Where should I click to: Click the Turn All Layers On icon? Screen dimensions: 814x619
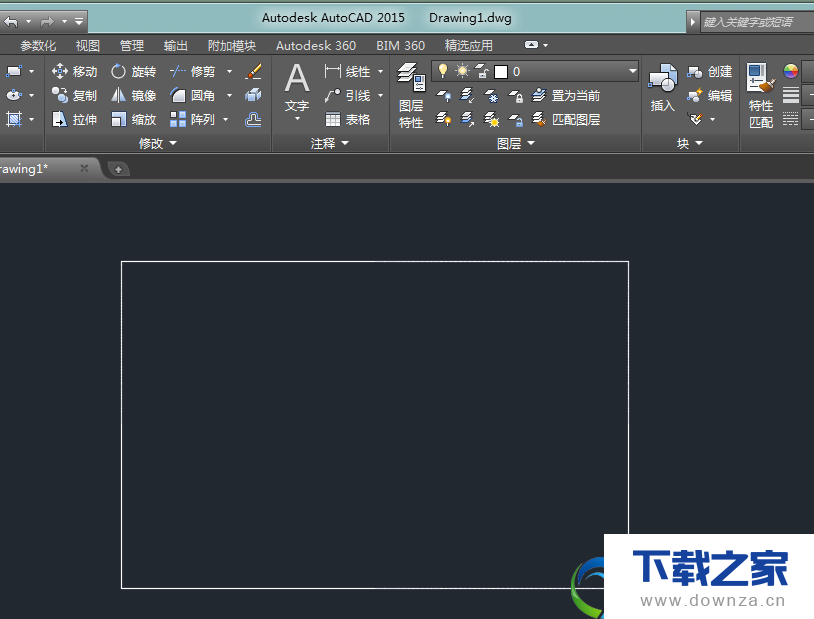(443, 119)
